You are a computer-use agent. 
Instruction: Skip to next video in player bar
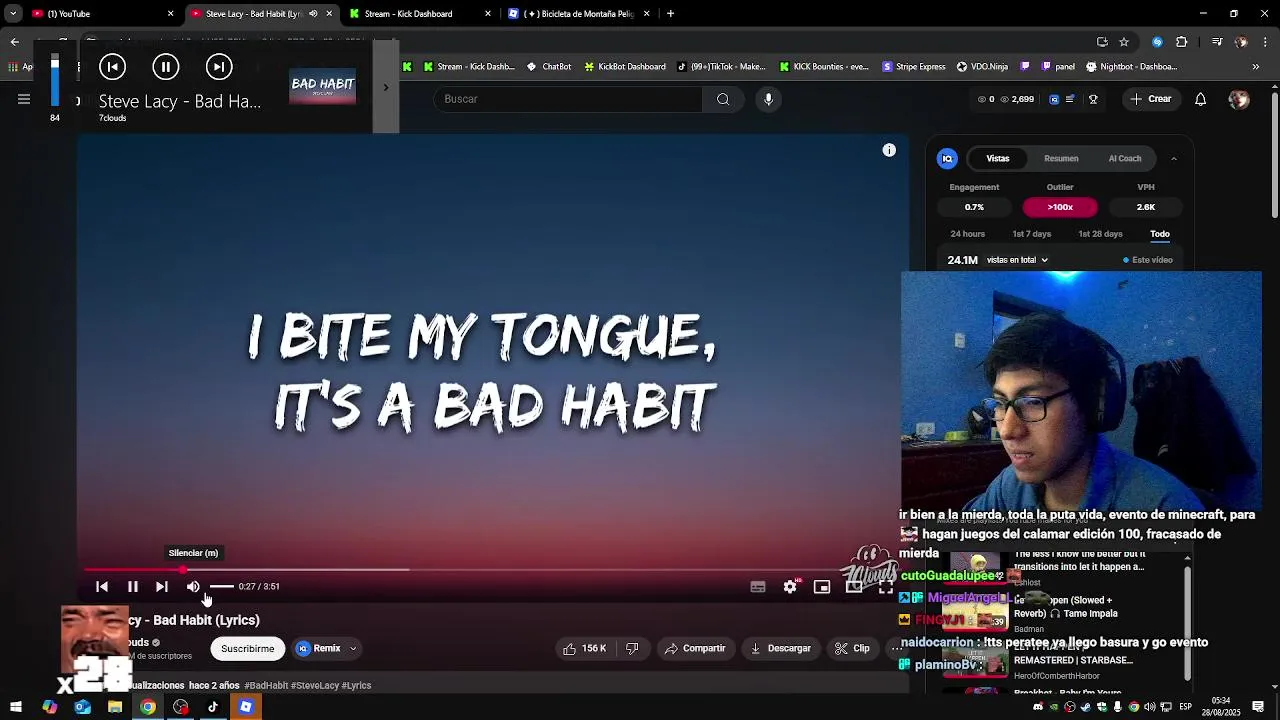[x=162, y=587]
